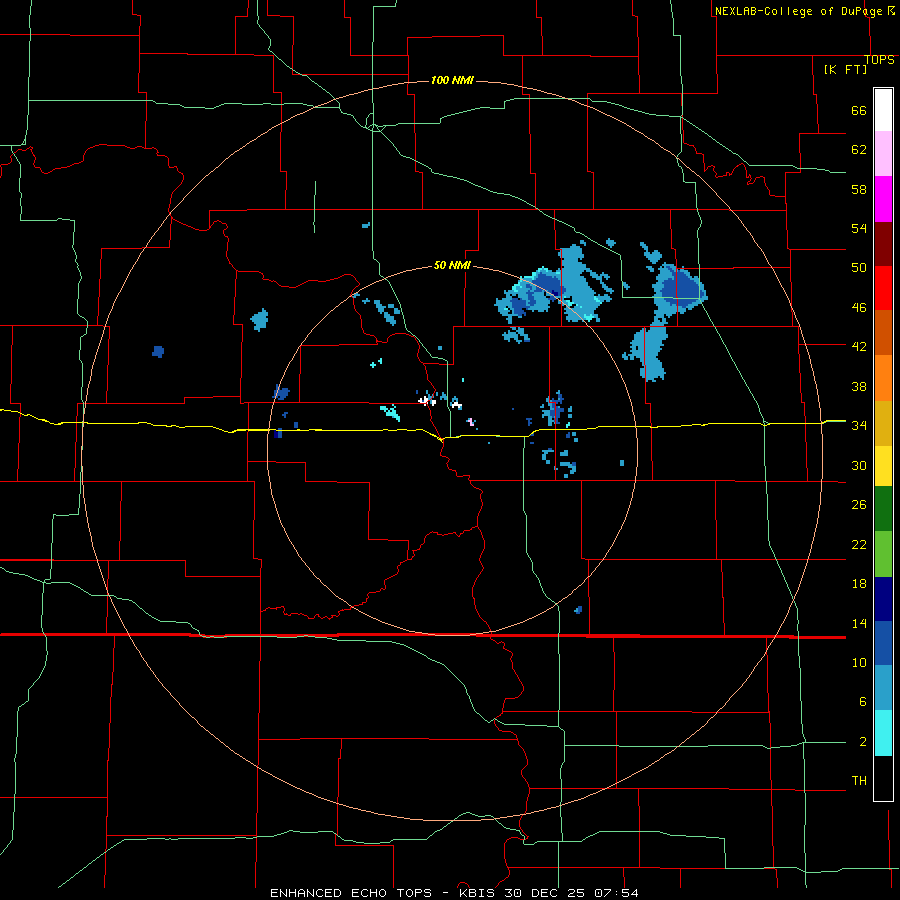This screenshot has height=900, width=900.
Task: Select the 100 NMI range ring label
Action: [452, 80]
